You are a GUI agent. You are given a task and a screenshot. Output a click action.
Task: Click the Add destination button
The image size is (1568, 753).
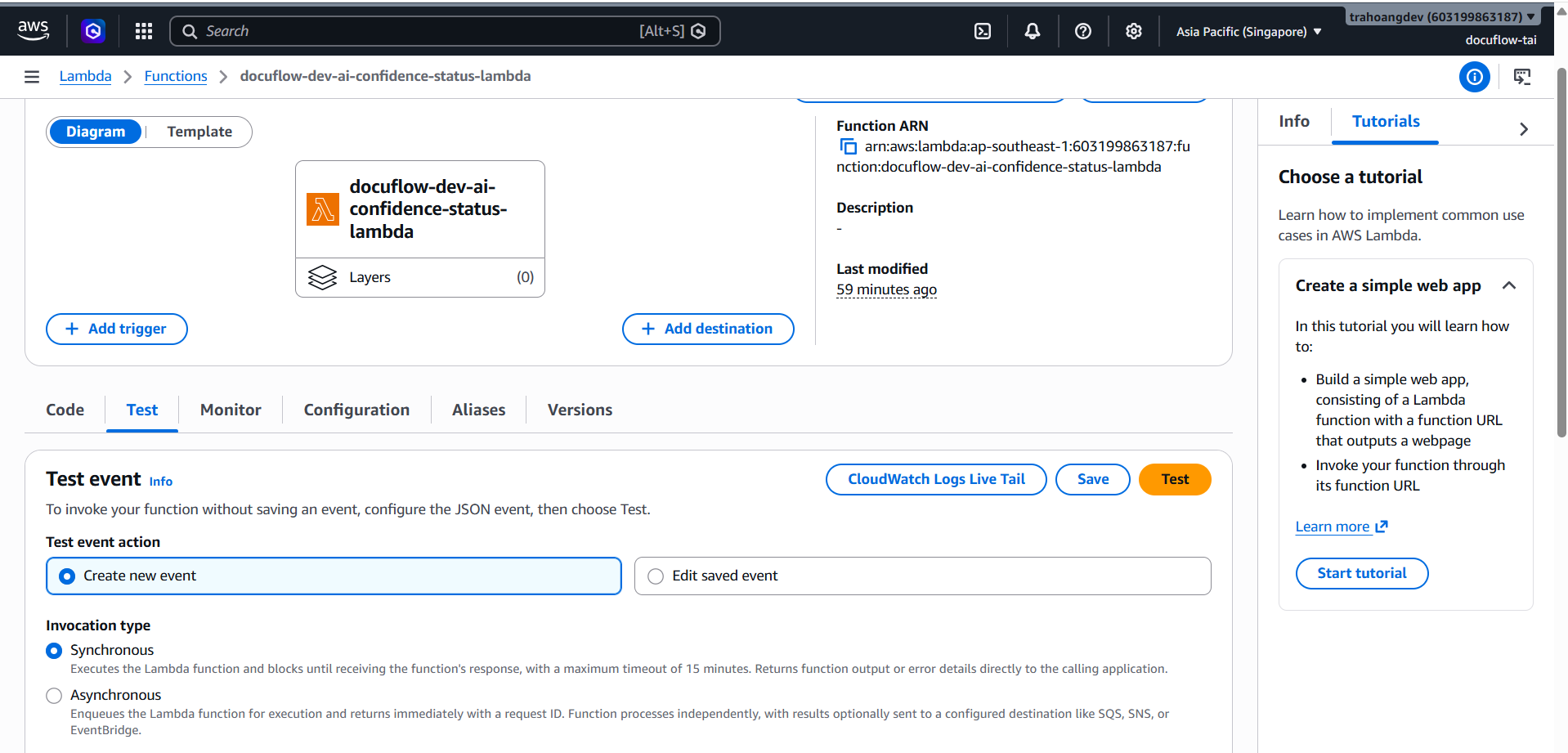tap(708, 329)
